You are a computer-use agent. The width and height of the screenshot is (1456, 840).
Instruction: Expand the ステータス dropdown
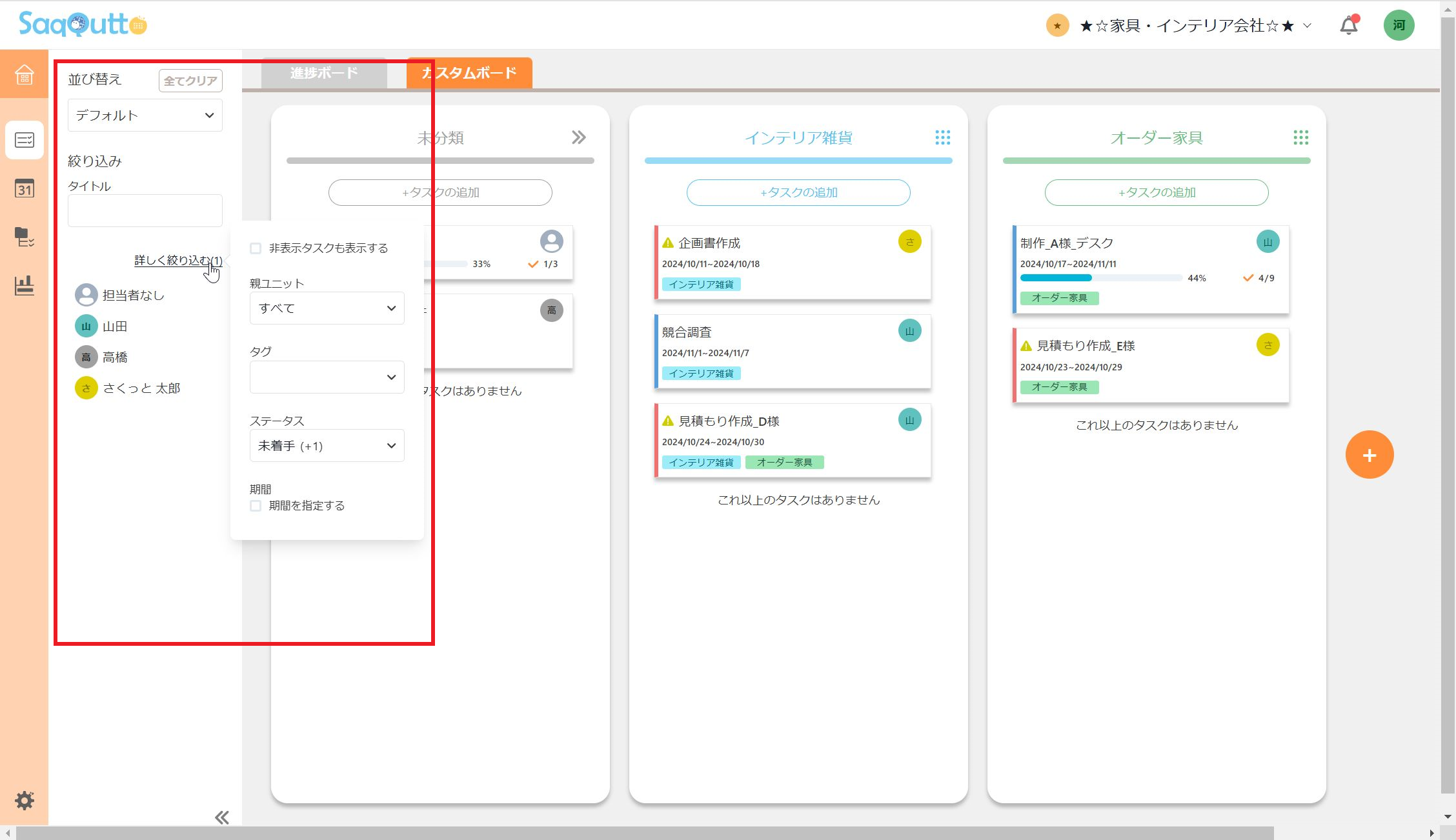coord(327,446)
